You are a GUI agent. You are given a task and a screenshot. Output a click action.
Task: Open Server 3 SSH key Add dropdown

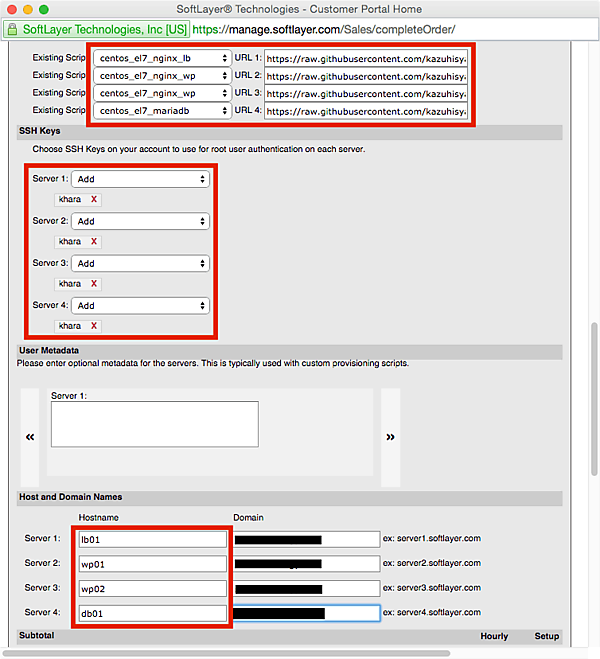click(x=140, y=264)
